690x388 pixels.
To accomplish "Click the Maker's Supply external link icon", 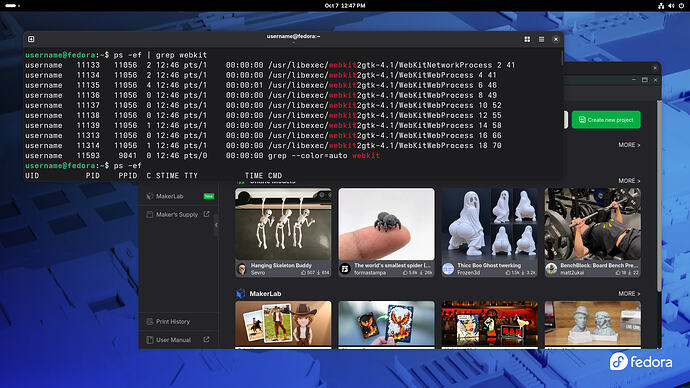I will pos(206,214).
